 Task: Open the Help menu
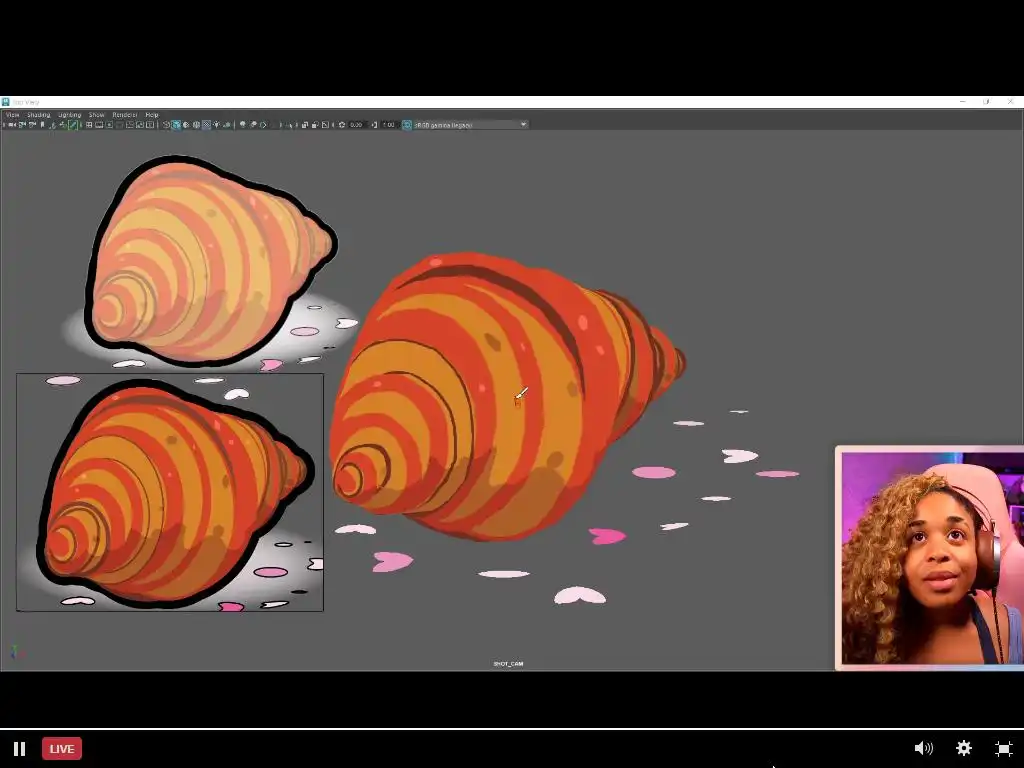coord(152,115)
